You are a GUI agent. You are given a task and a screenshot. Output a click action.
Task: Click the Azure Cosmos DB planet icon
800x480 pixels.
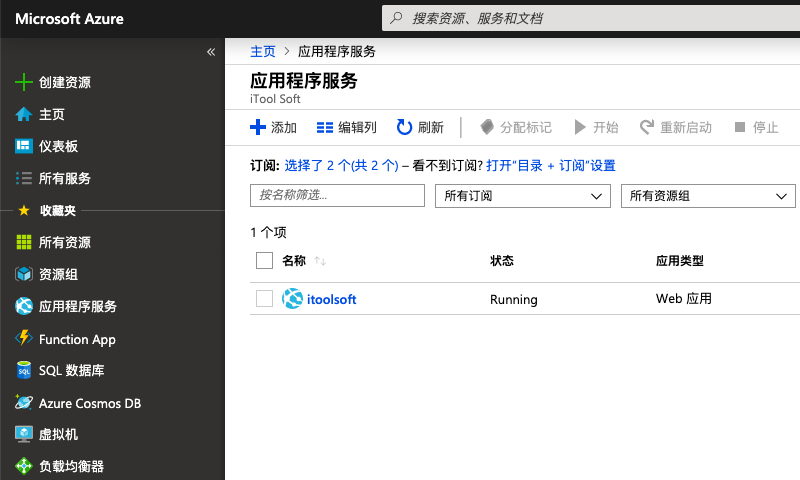click(23, 402)
